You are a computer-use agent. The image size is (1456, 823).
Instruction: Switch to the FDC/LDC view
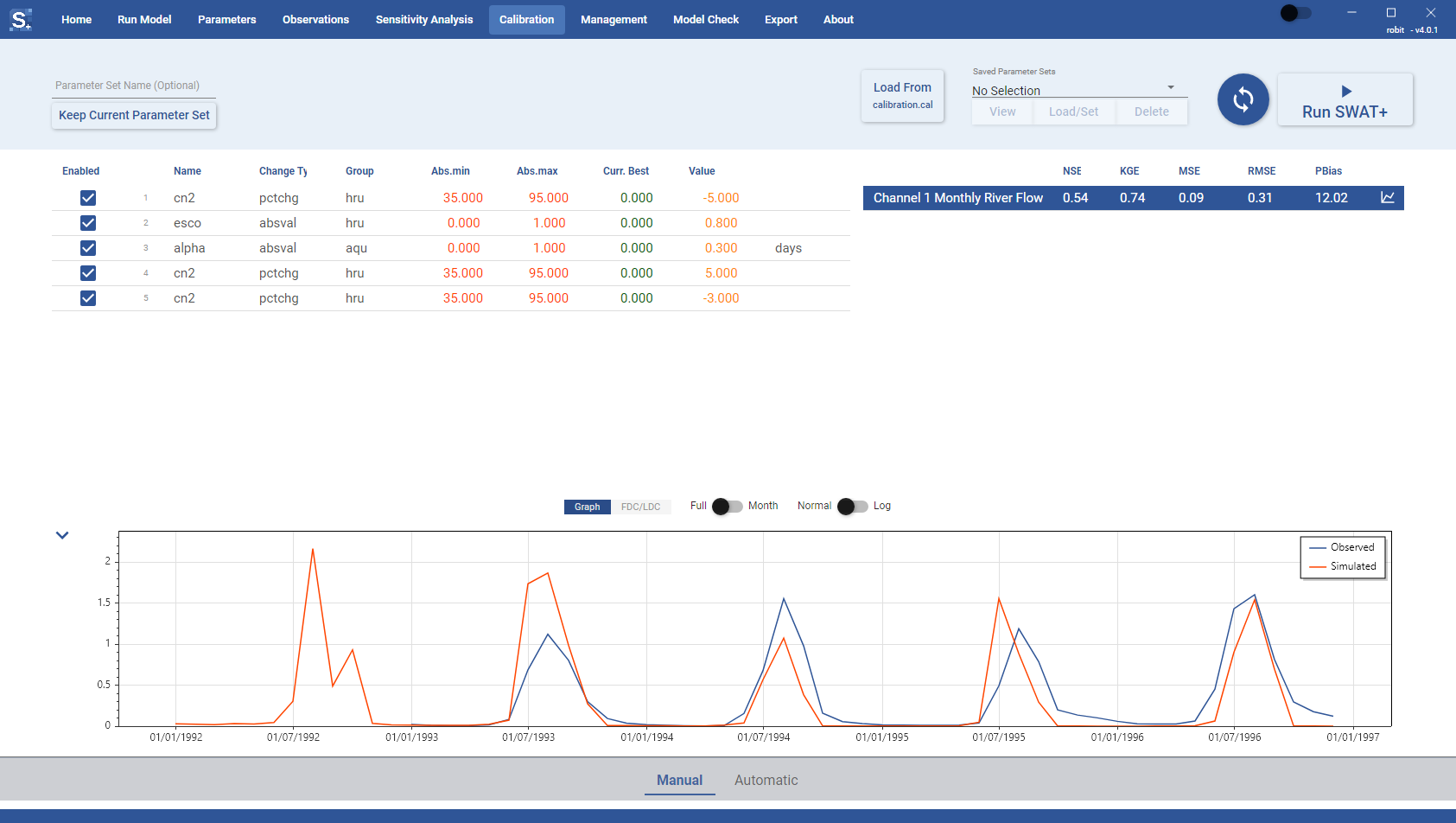coord(640,507)
